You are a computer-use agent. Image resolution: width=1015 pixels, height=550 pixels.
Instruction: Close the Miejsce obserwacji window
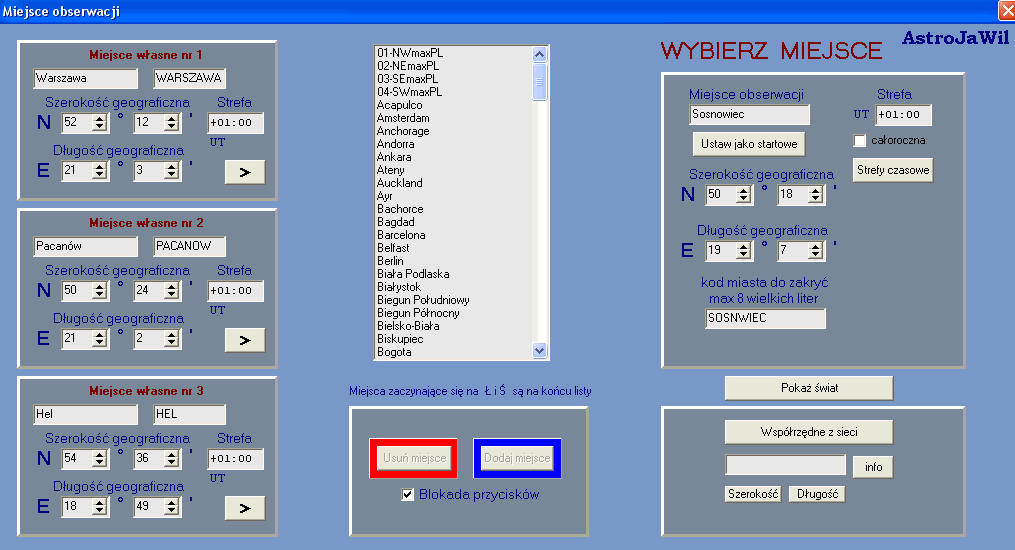click(1007, 11)
